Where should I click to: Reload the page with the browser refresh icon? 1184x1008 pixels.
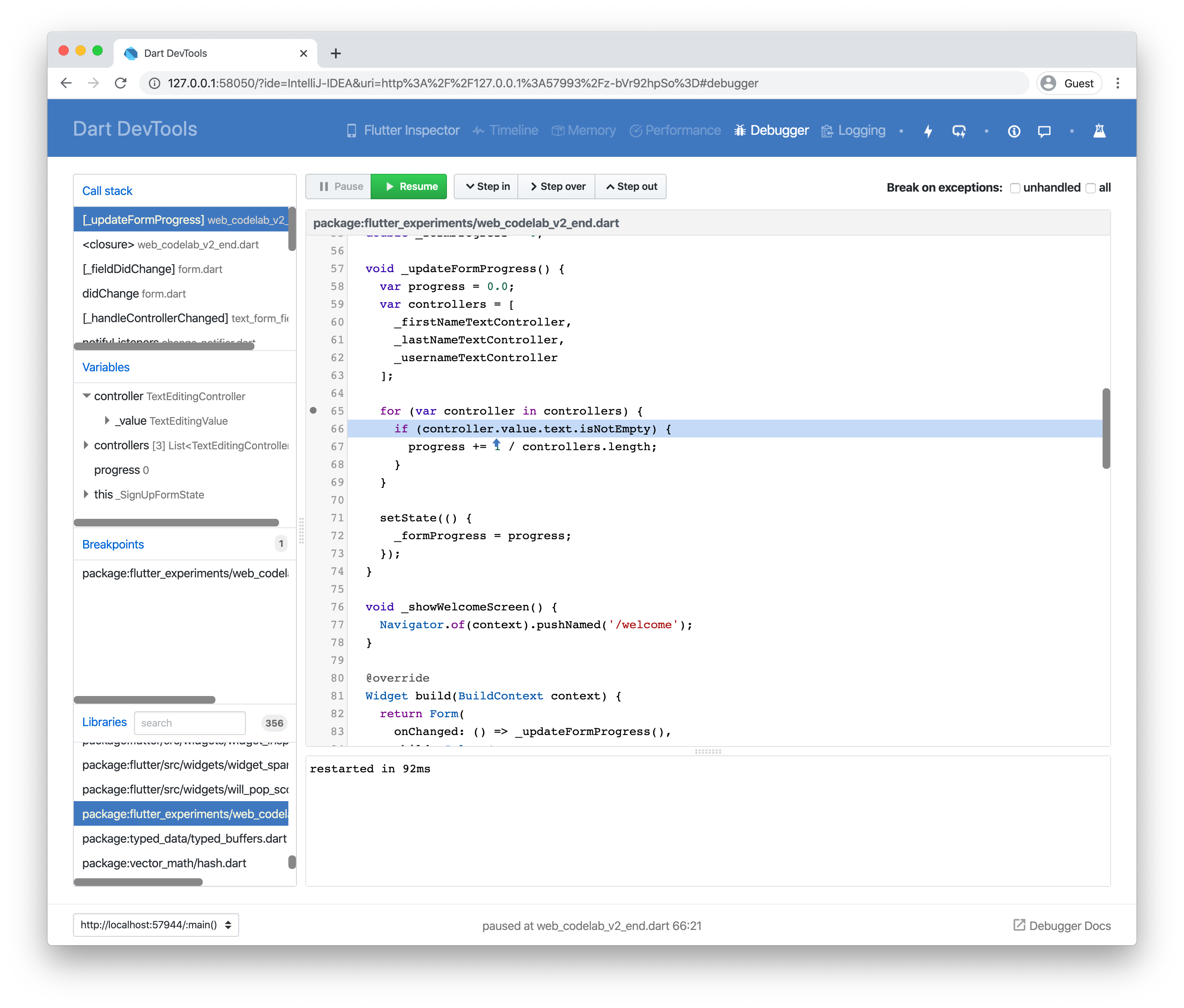(120, 83)
